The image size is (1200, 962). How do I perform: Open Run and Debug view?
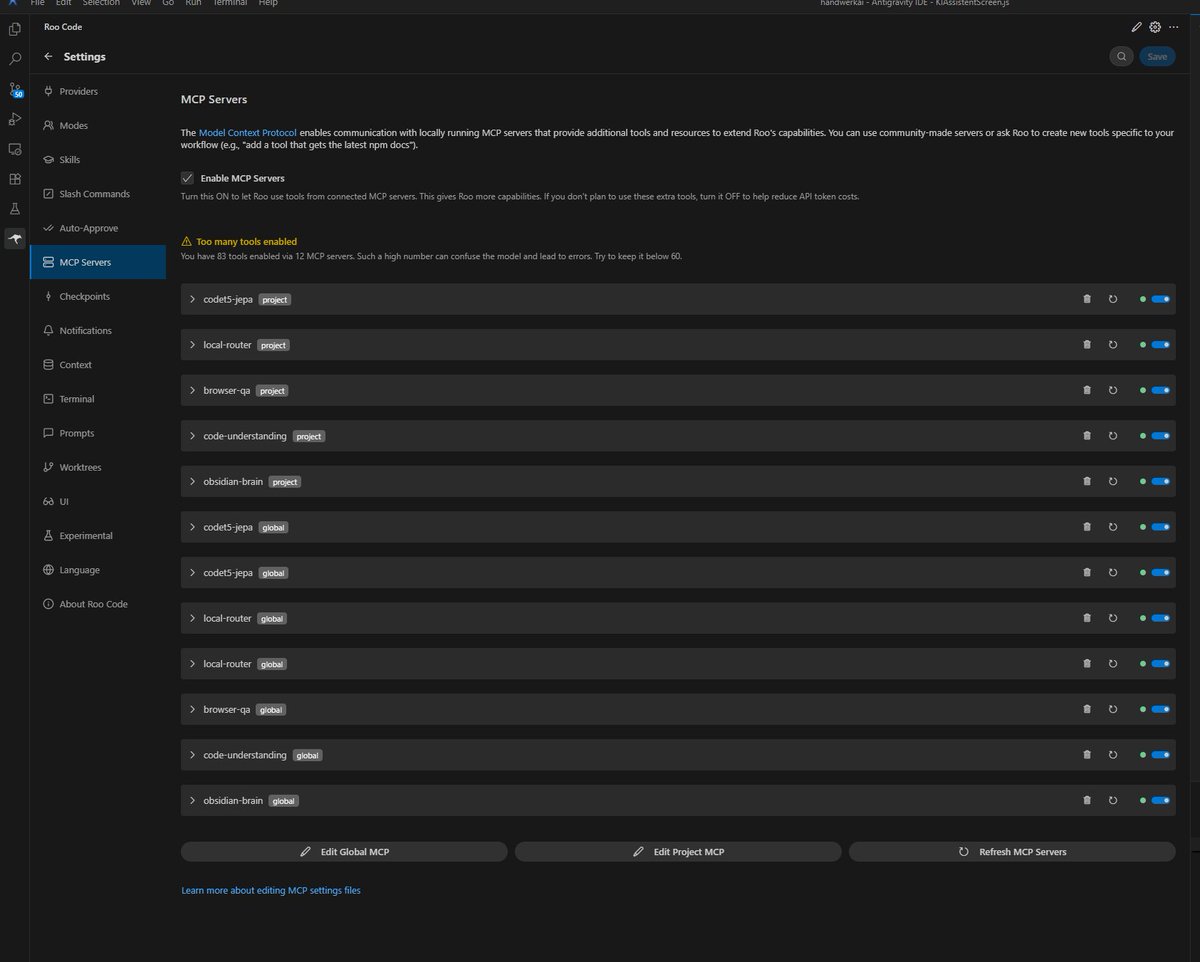click(x=15, y=119)
